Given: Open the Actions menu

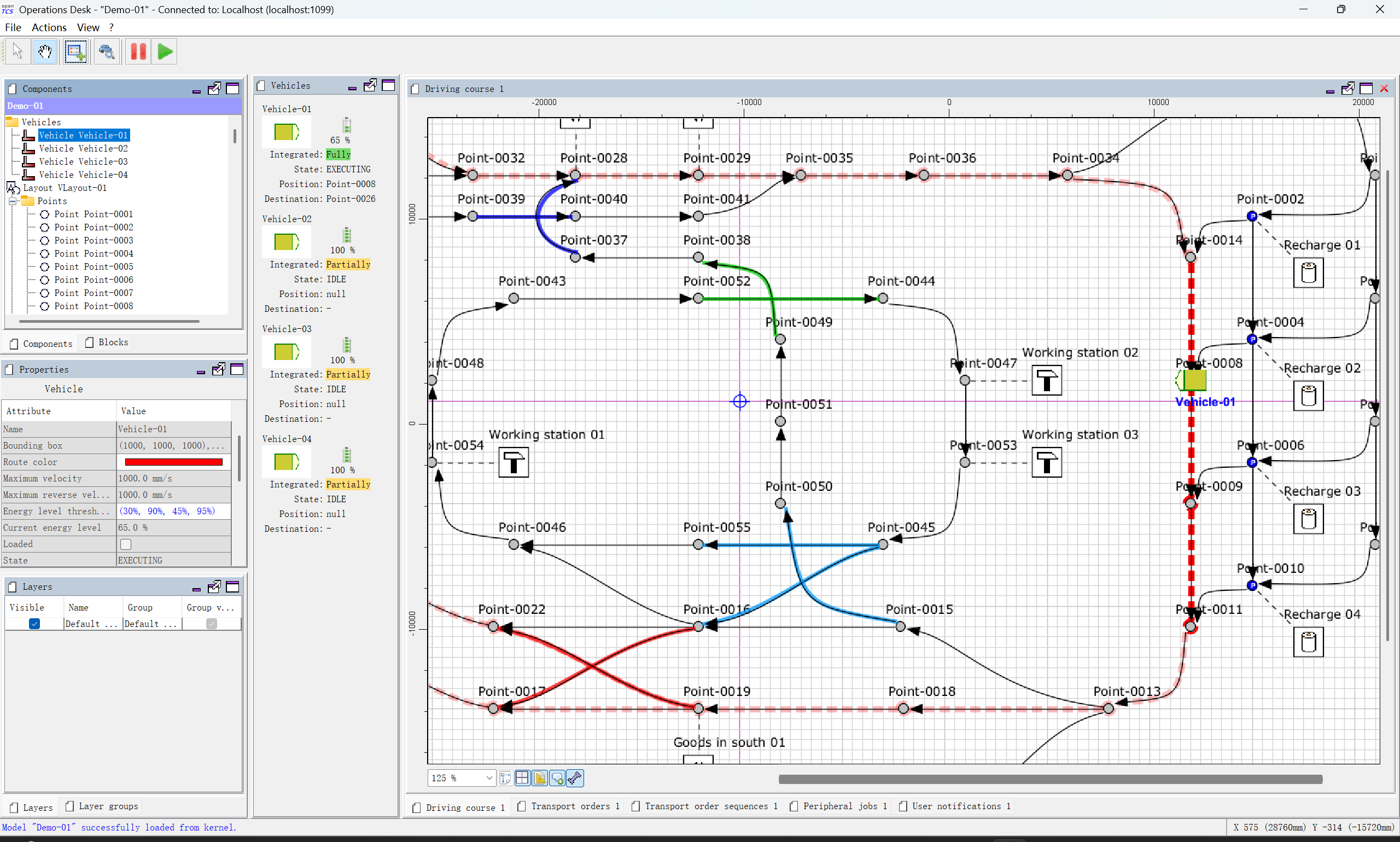Looking at the screenshot, I should tap(49, 27).
